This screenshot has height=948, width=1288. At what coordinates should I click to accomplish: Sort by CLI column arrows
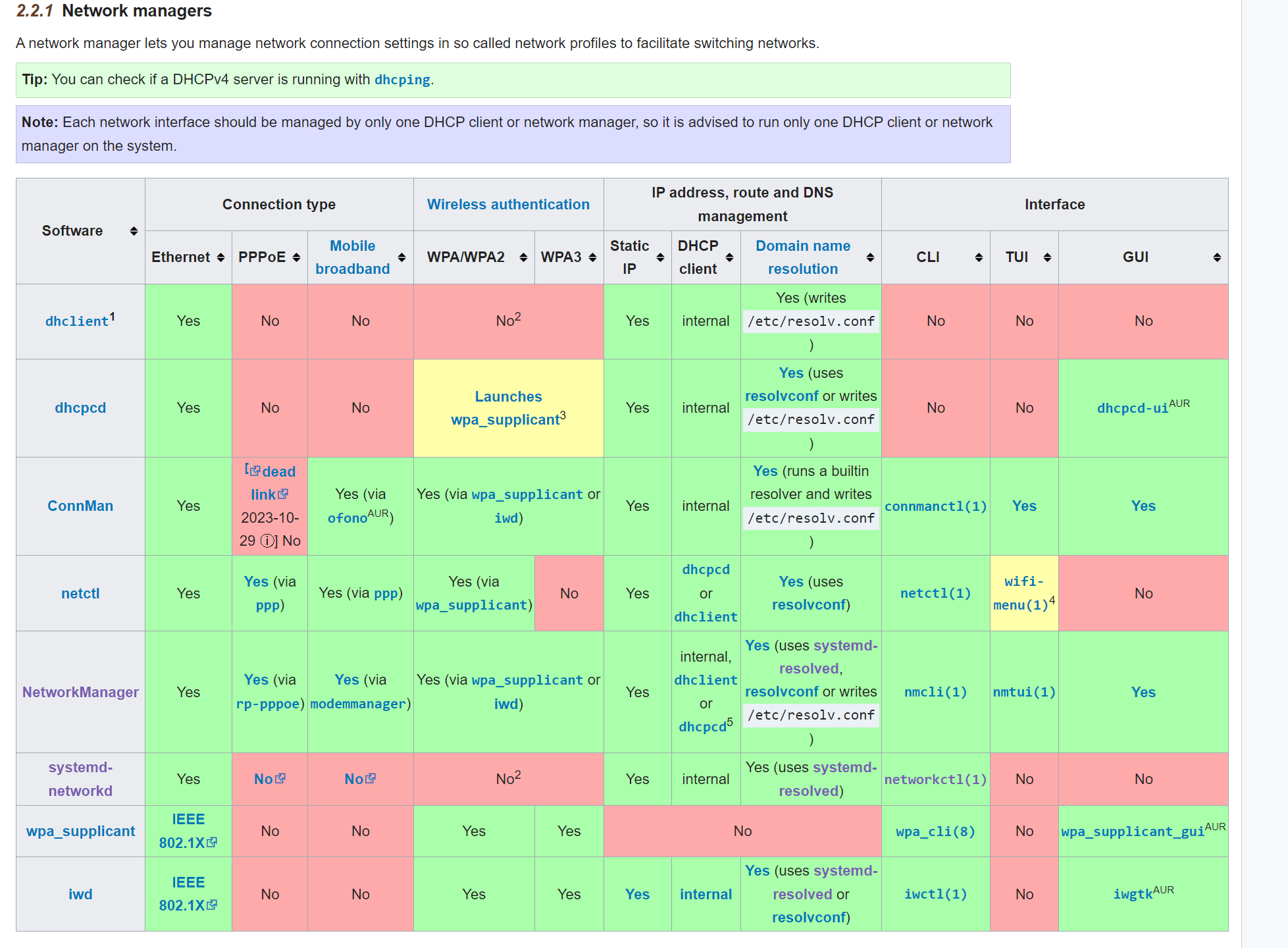click(x=979, y=257)
